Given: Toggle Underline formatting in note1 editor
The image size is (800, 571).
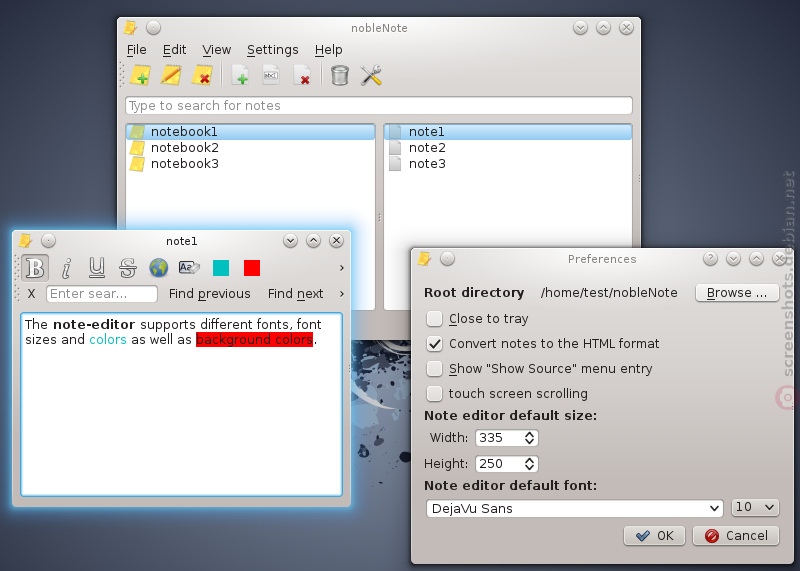Looking at the screenshot, I should click(97, 268).
